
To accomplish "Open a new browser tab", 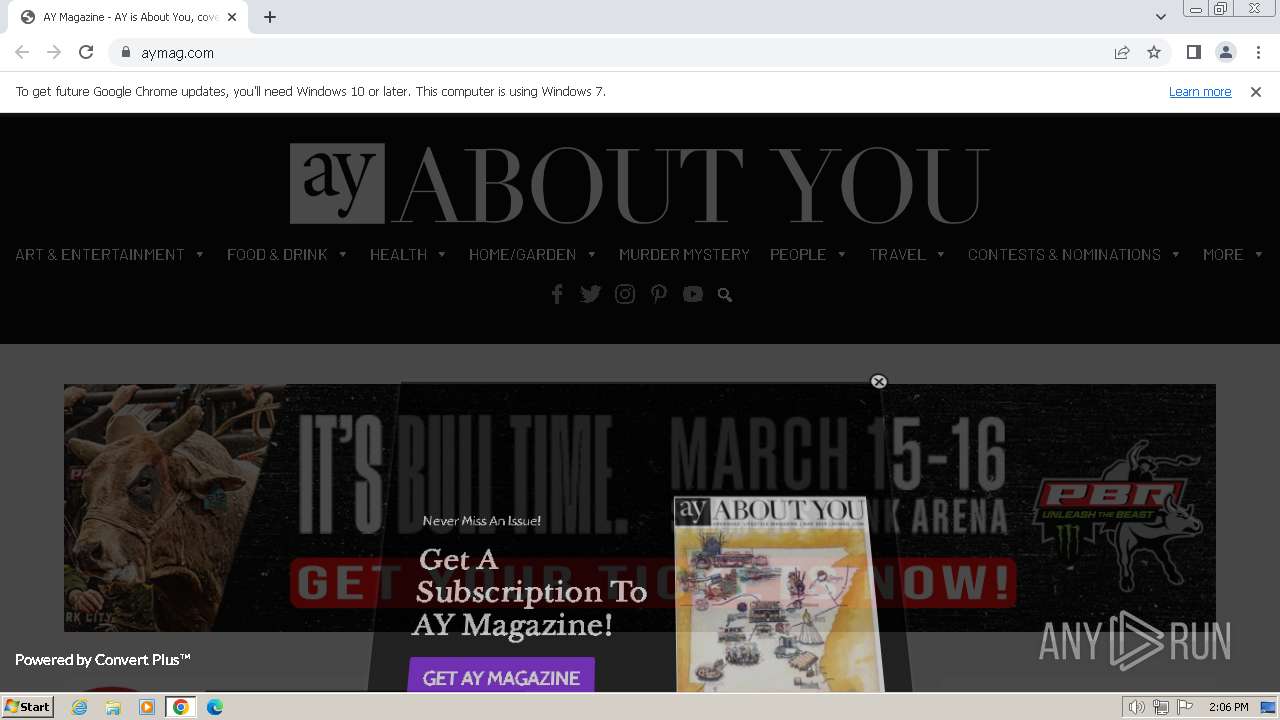I will pyautogui.click(x=270, y=17).
